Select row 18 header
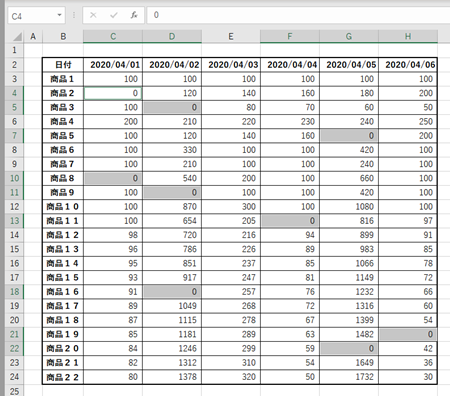450x396 pixels. [14, 292]
